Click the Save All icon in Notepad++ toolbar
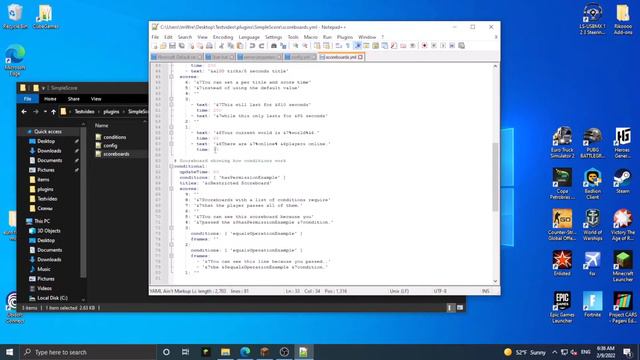The height and width of the screenshot is (360, 640). [182, 46]
